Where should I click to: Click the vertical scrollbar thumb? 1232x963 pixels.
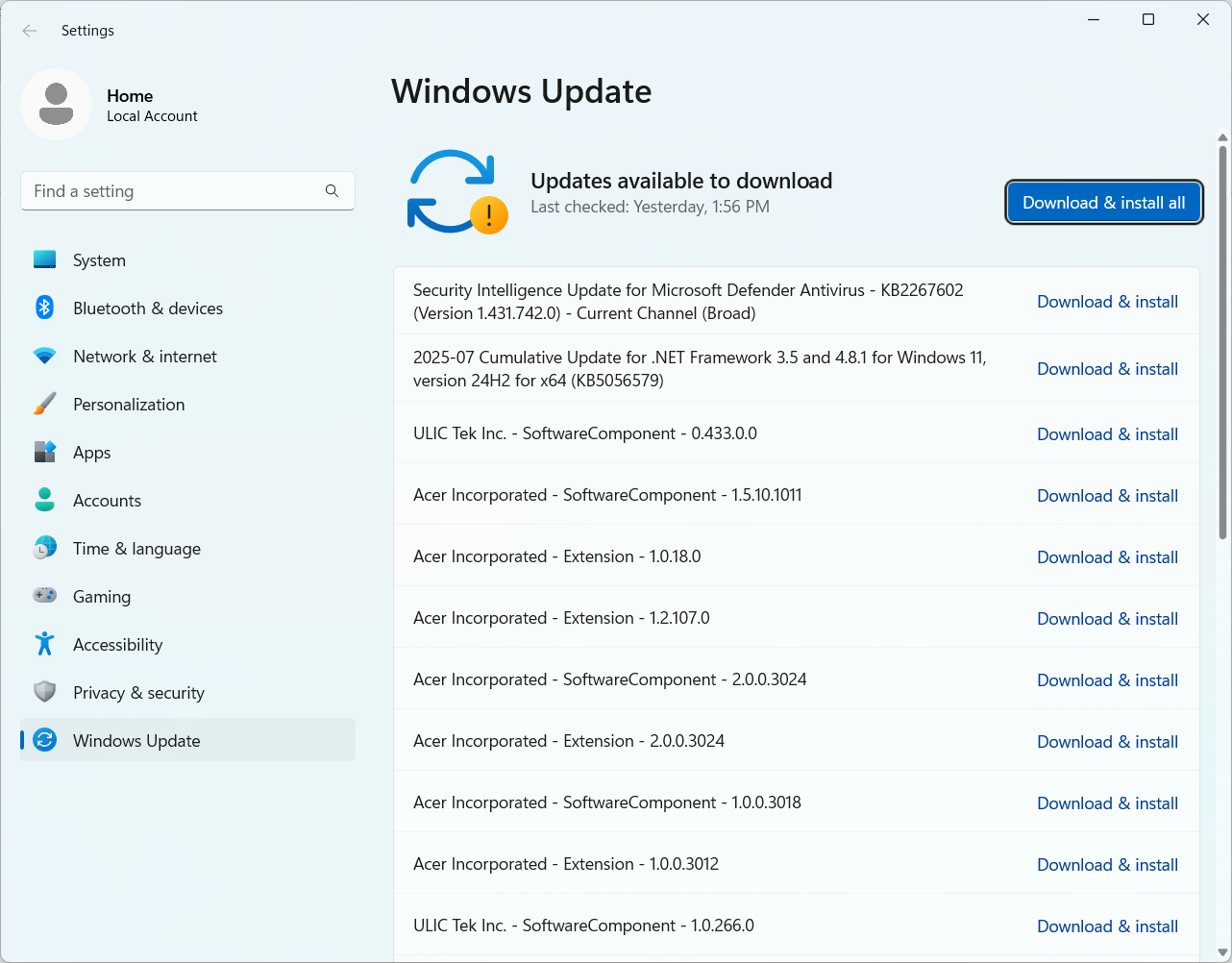(1222, 342)
